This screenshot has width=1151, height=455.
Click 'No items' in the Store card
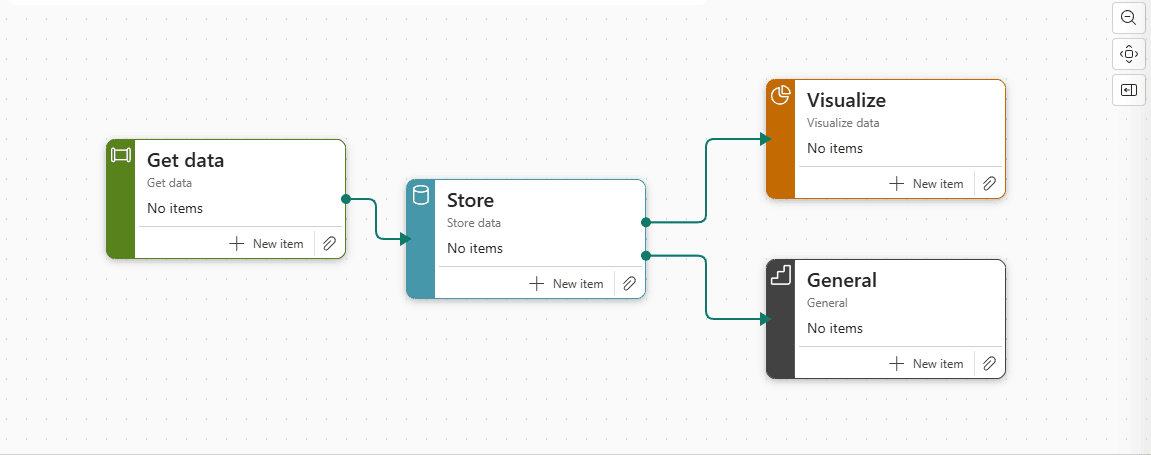[x=475, y=248]
